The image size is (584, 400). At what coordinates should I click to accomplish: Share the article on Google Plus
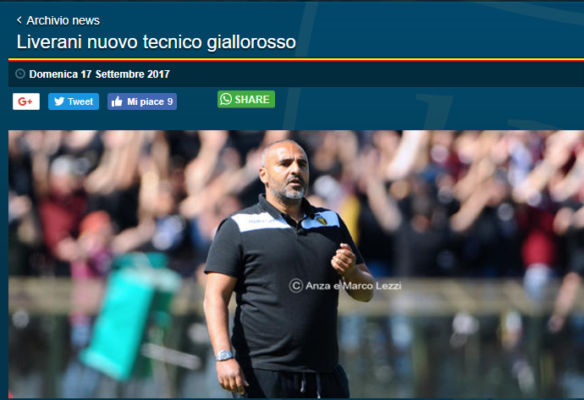pyautogui.click(x=26, y=101)
